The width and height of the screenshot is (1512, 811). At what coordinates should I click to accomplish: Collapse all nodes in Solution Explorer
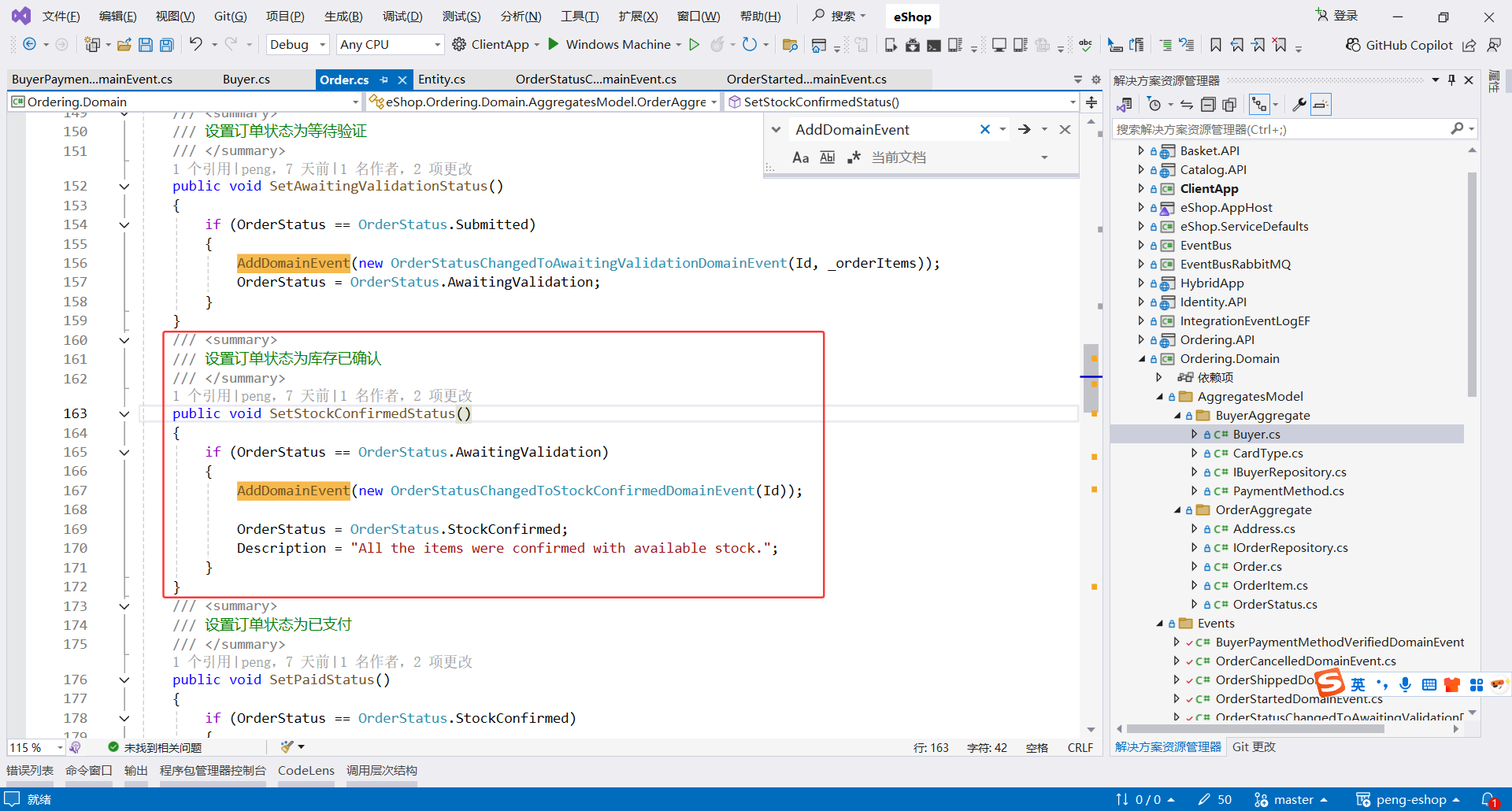click(1208, 105)
